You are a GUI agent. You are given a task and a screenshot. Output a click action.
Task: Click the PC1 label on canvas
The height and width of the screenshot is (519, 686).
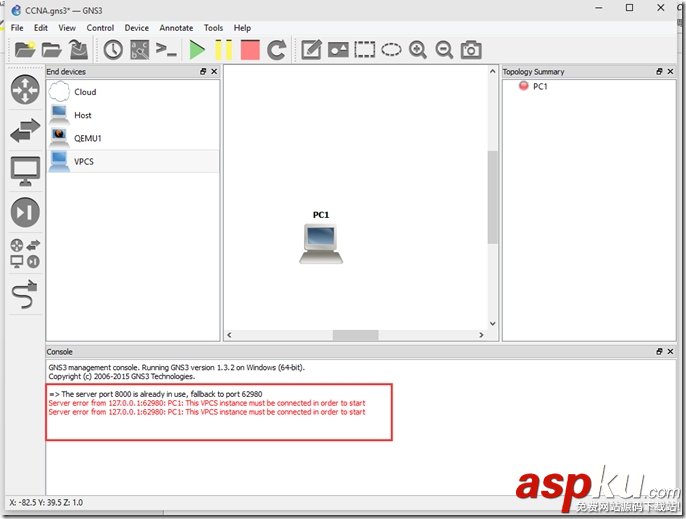(321, 215)
